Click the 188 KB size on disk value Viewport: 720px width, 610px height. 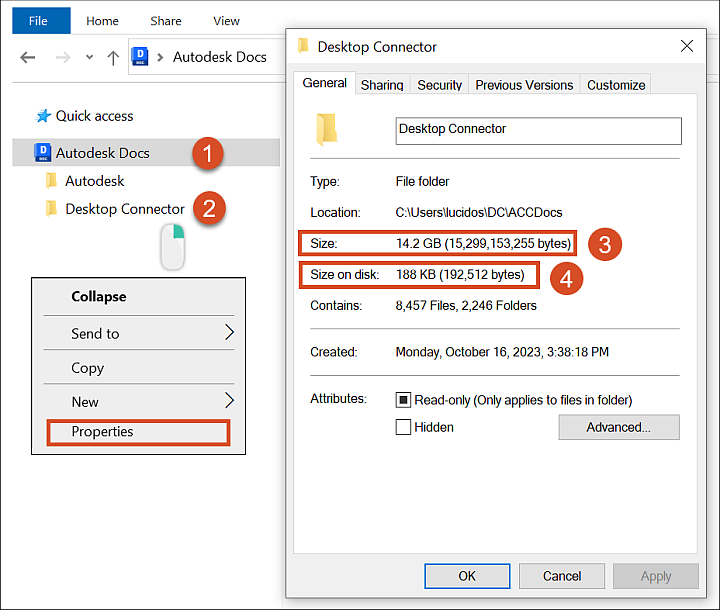tap(460, 274)
